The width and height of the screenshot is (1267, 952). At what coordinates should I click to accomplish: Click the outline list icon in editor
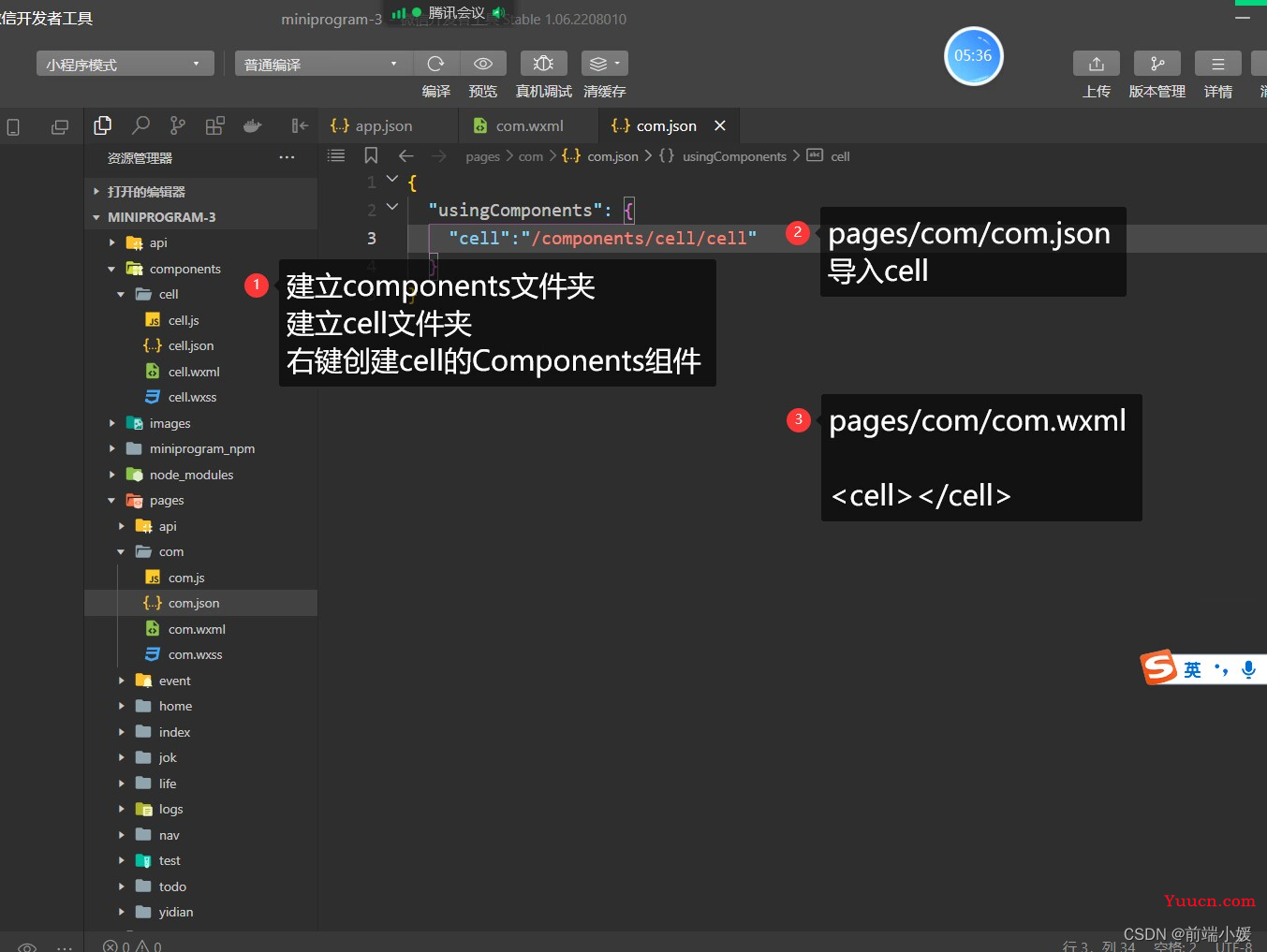[336, 155]
